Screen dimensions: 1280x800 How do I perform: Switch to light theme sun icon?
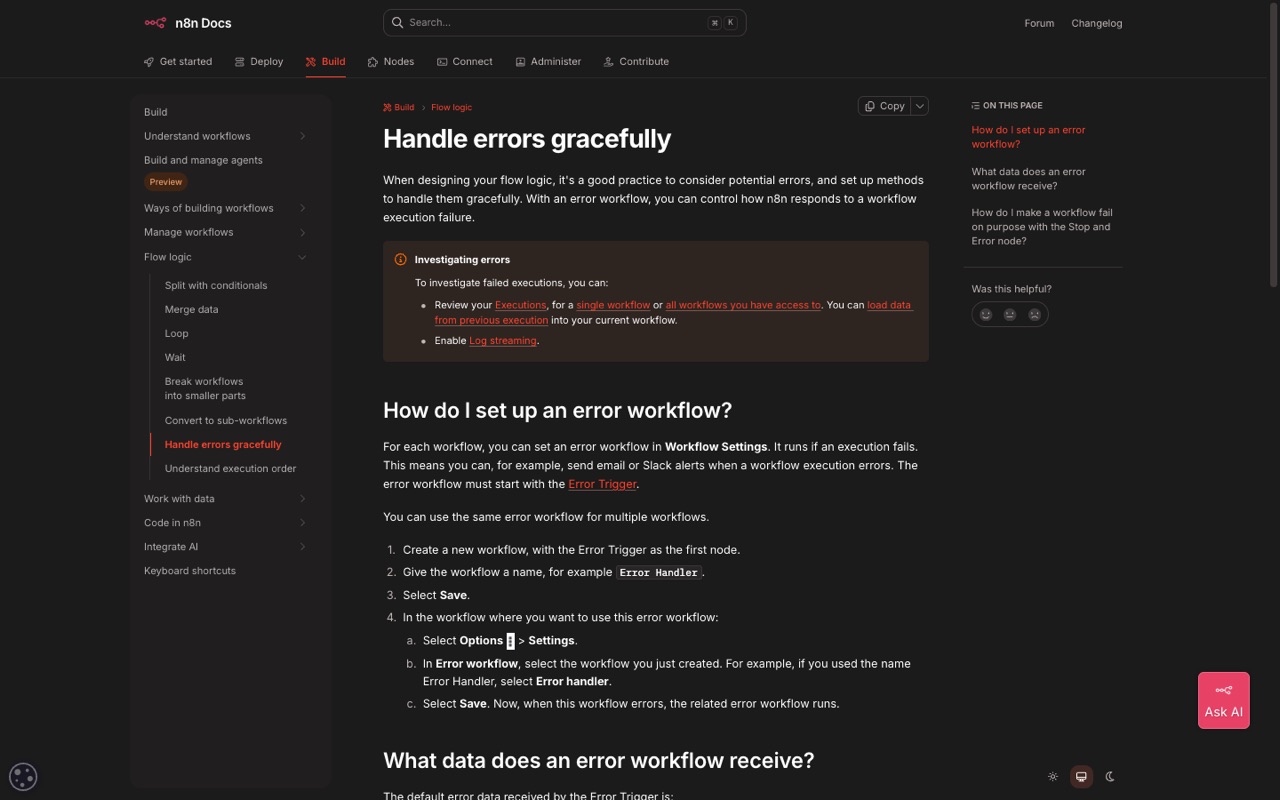coord(1053,776)
